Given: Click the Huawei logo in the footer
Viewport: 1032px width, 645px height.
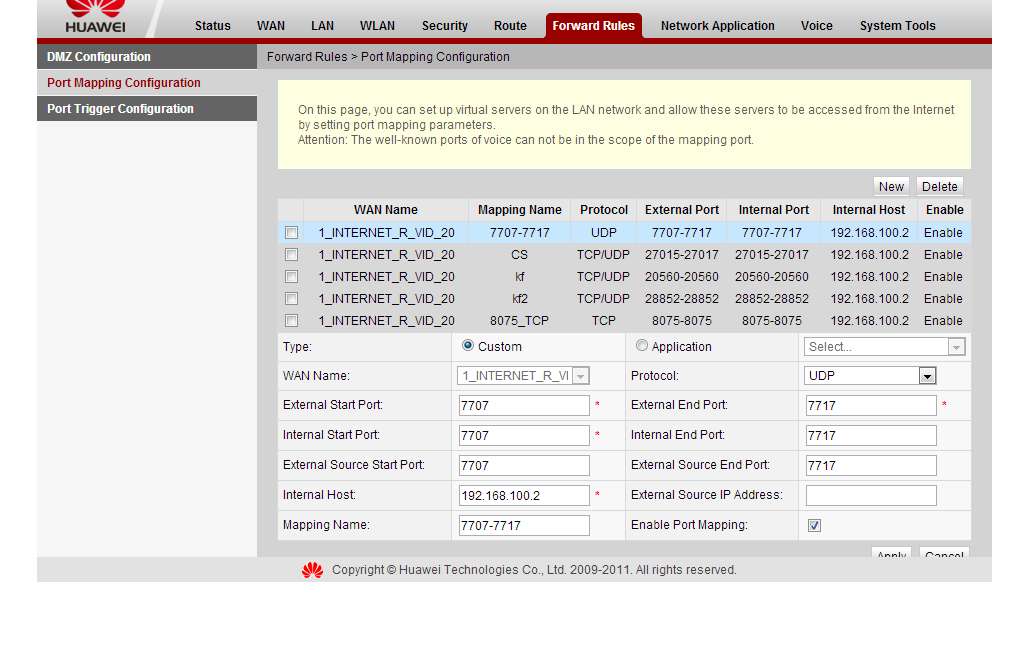Looking at the screenshot, I should click(313, 570).
